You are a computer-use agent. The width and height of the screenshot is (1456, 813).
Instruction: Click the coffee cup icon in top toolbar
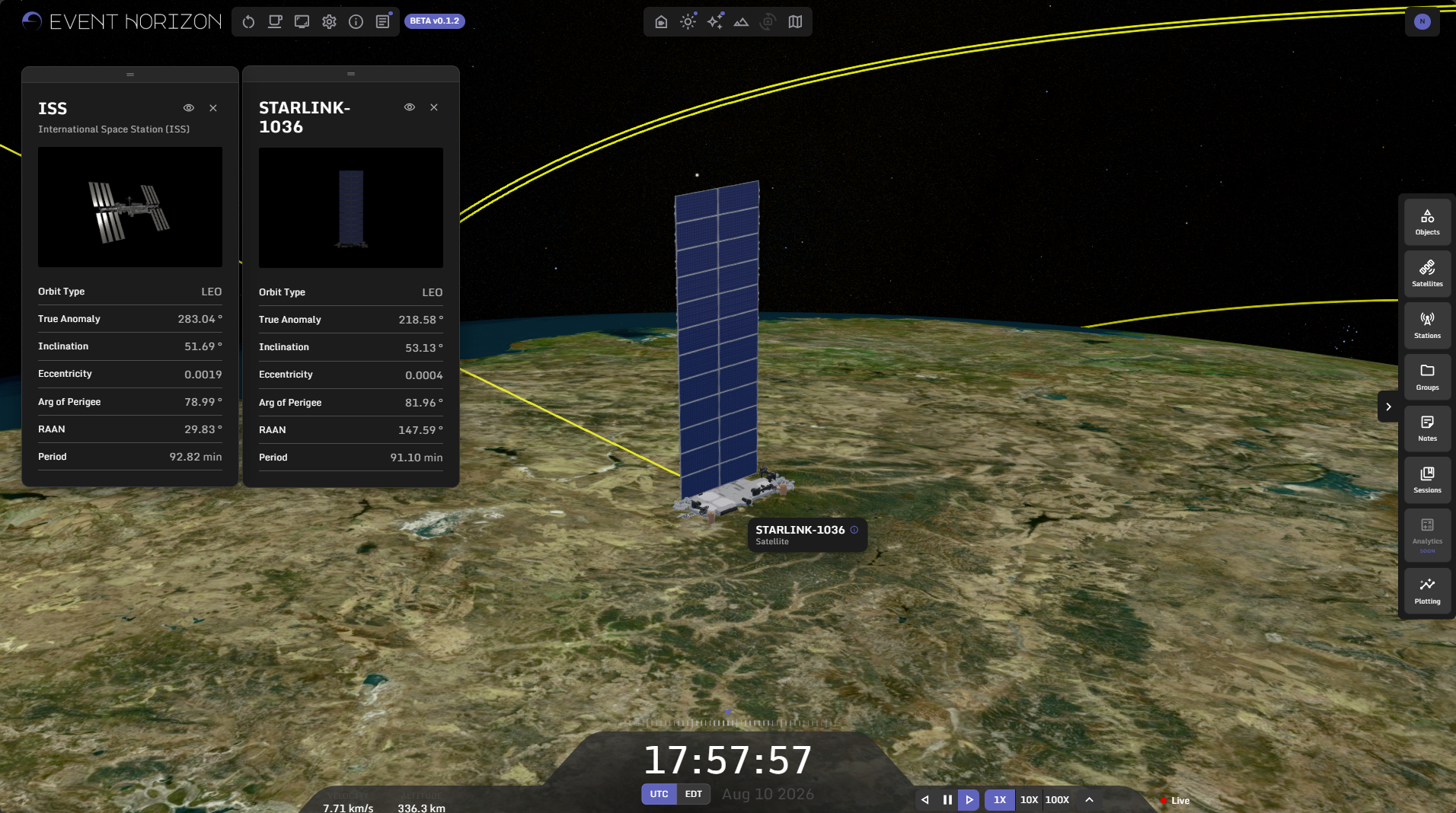(275, 22)
